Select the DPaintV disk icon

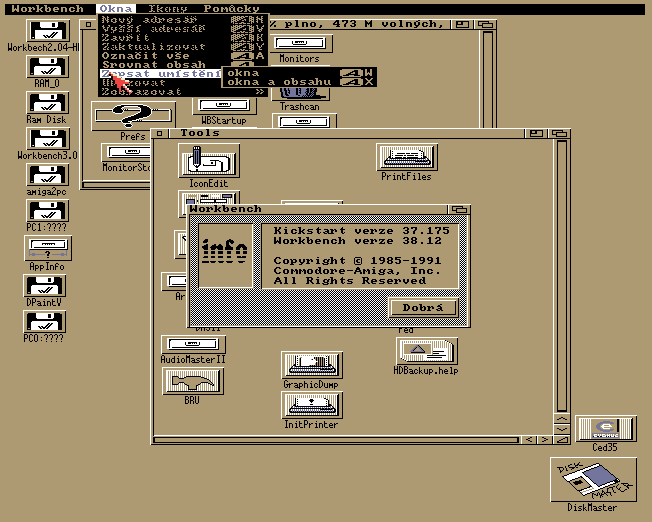pyautogui.click(x=46, y=287)
